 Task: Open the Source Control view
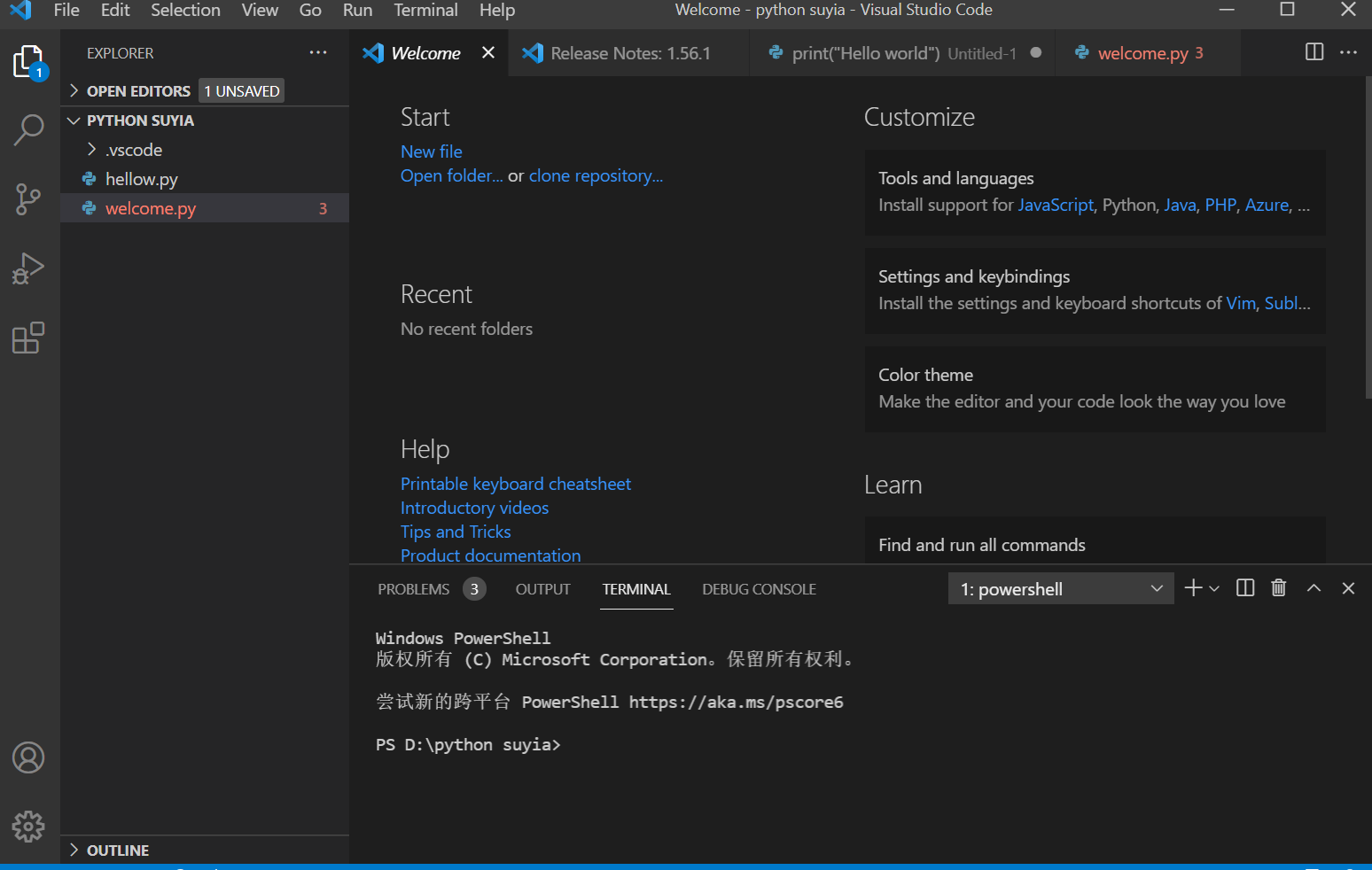[x=29, y=198]
